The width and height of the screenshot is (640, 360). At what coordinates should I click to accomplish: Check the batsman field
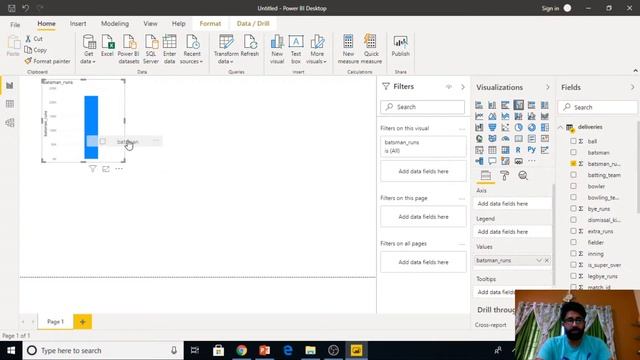click(573, 152)
